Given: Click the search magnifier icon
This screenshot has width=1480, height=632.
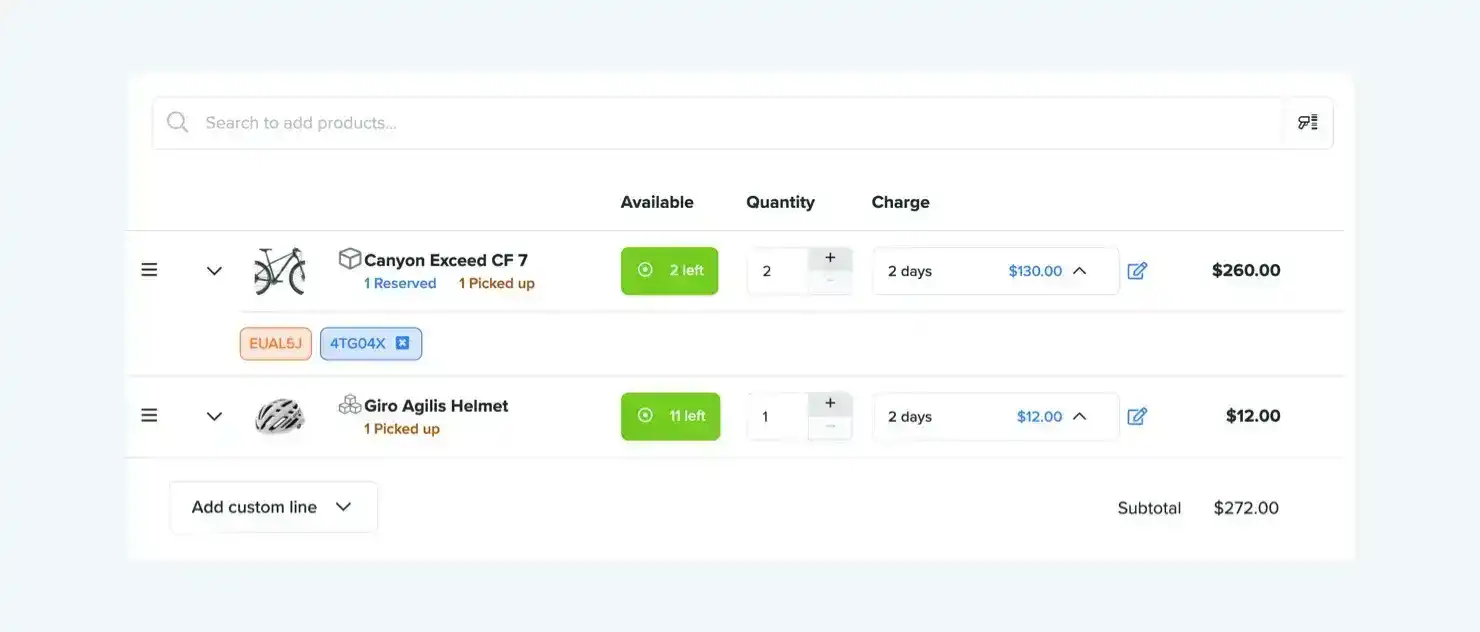Looking at the screenshot, I should (178, 122).
